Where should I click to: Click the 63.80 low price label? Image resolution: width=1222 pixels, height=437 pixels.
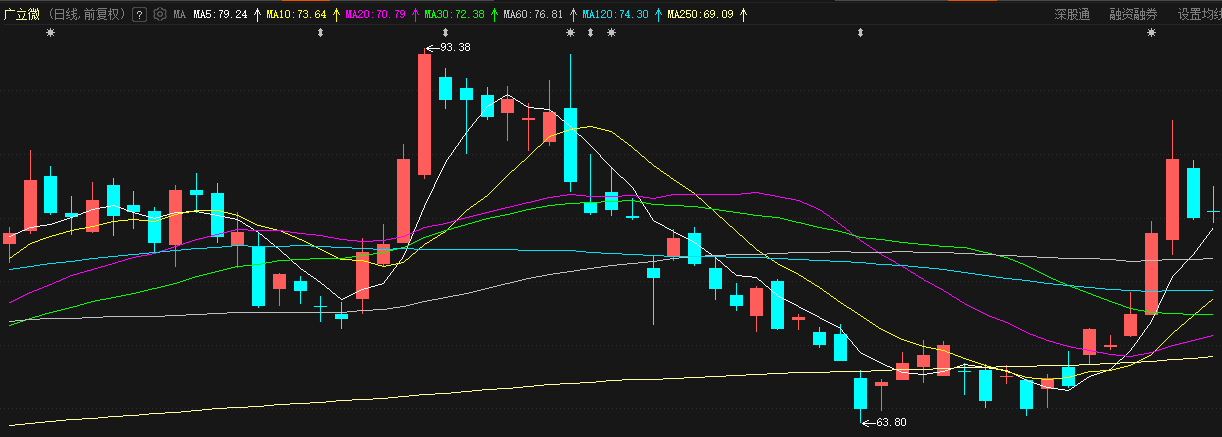click(891, 422)
